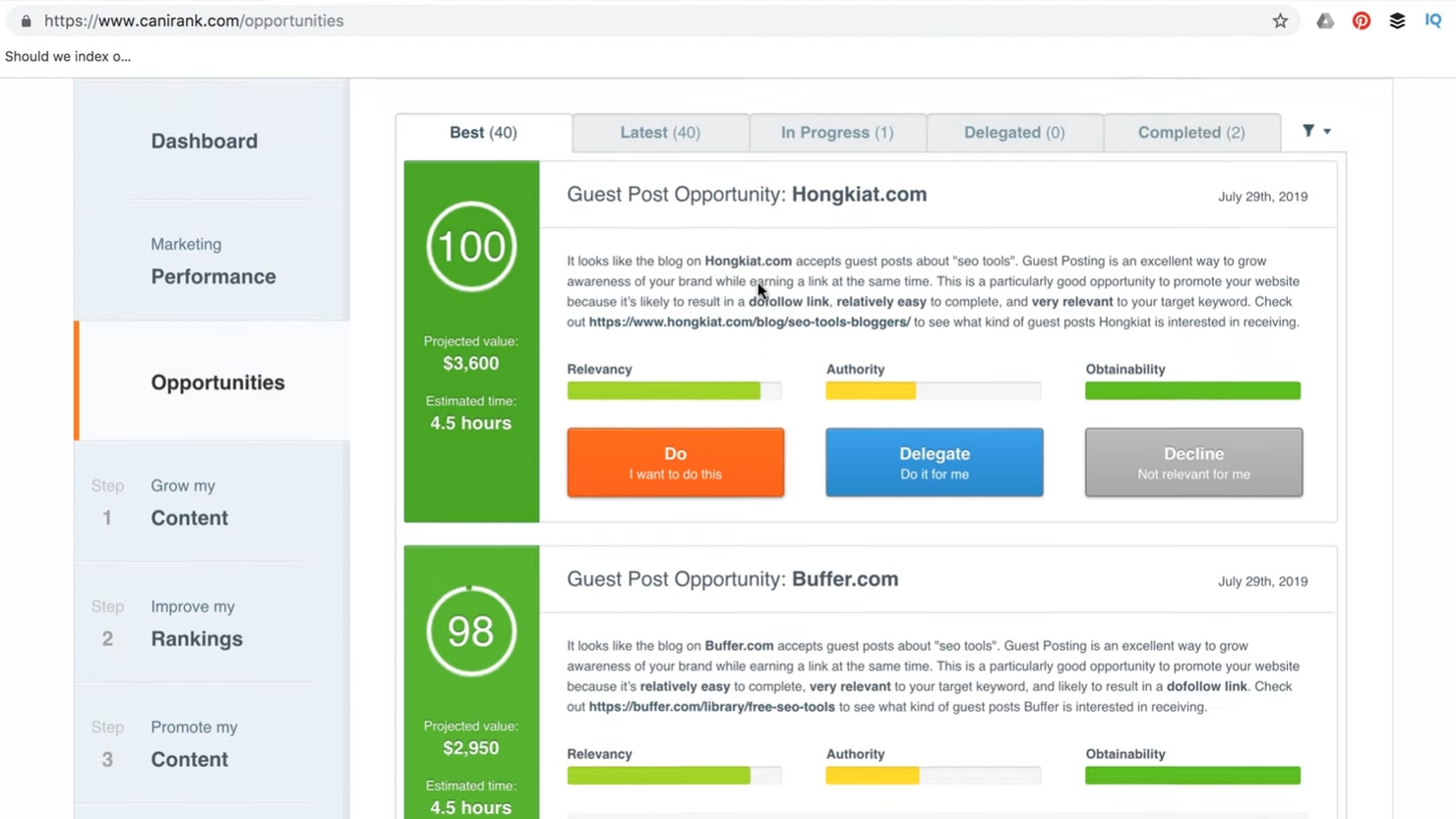This screenshot has height=819, width=1456.
Task: Open the Dashboard section
Action: point(204,141)
